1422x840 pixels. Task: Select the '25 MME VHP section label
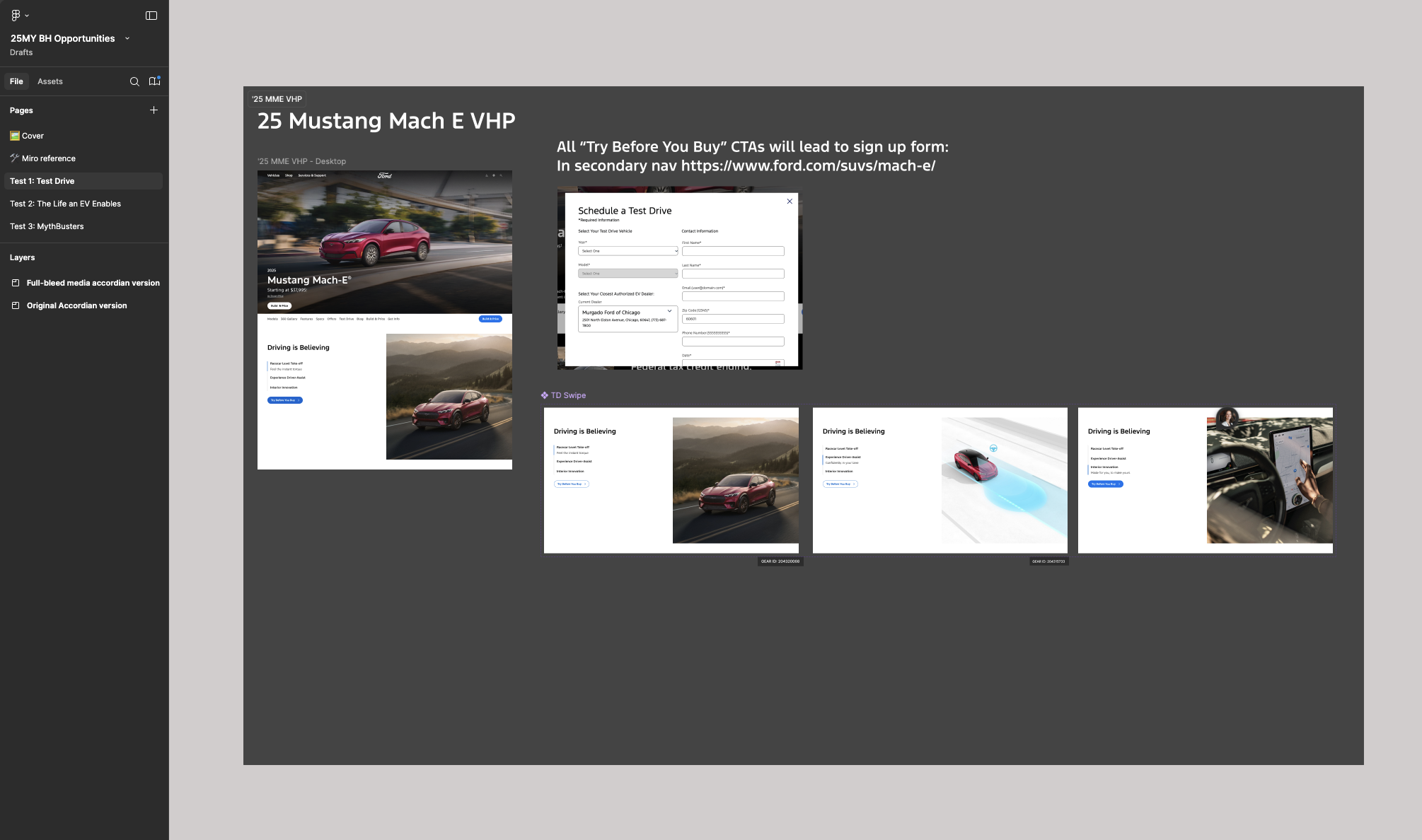coord(277,99)
